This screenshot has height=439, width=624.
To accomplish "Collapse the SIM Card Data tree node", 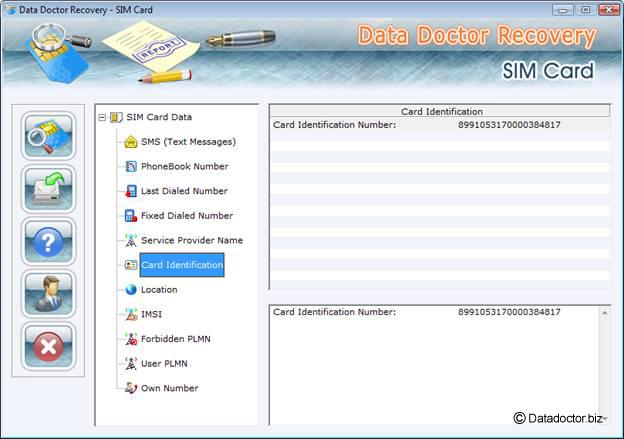I will click(x=102, y=117).
